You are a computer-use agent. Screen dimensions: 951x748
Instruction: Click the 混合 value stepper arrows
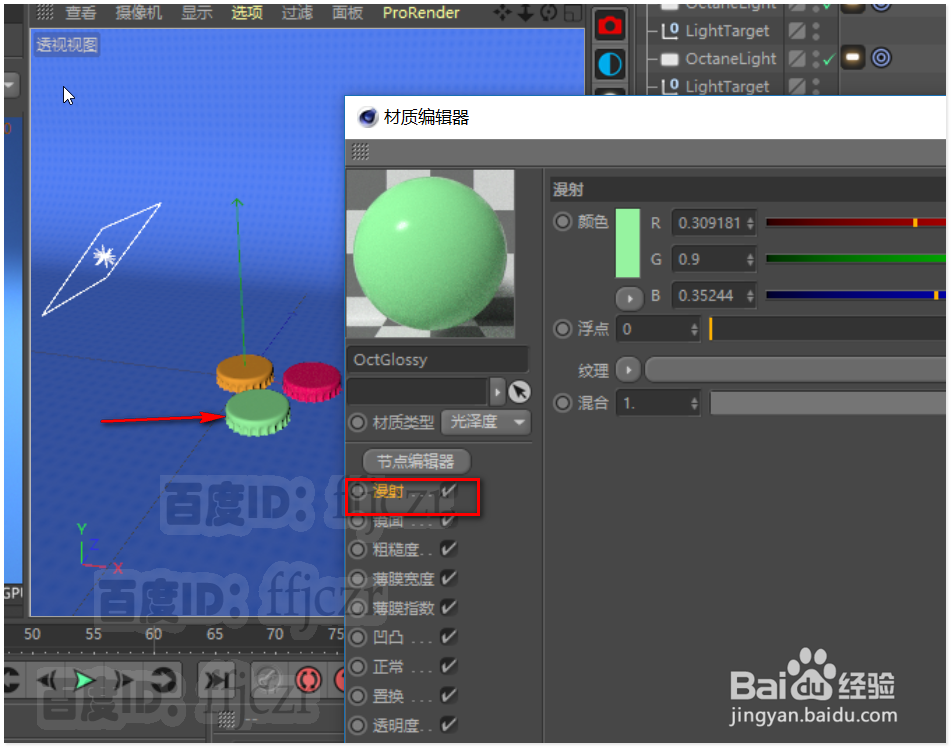click(x=694, y=403)
